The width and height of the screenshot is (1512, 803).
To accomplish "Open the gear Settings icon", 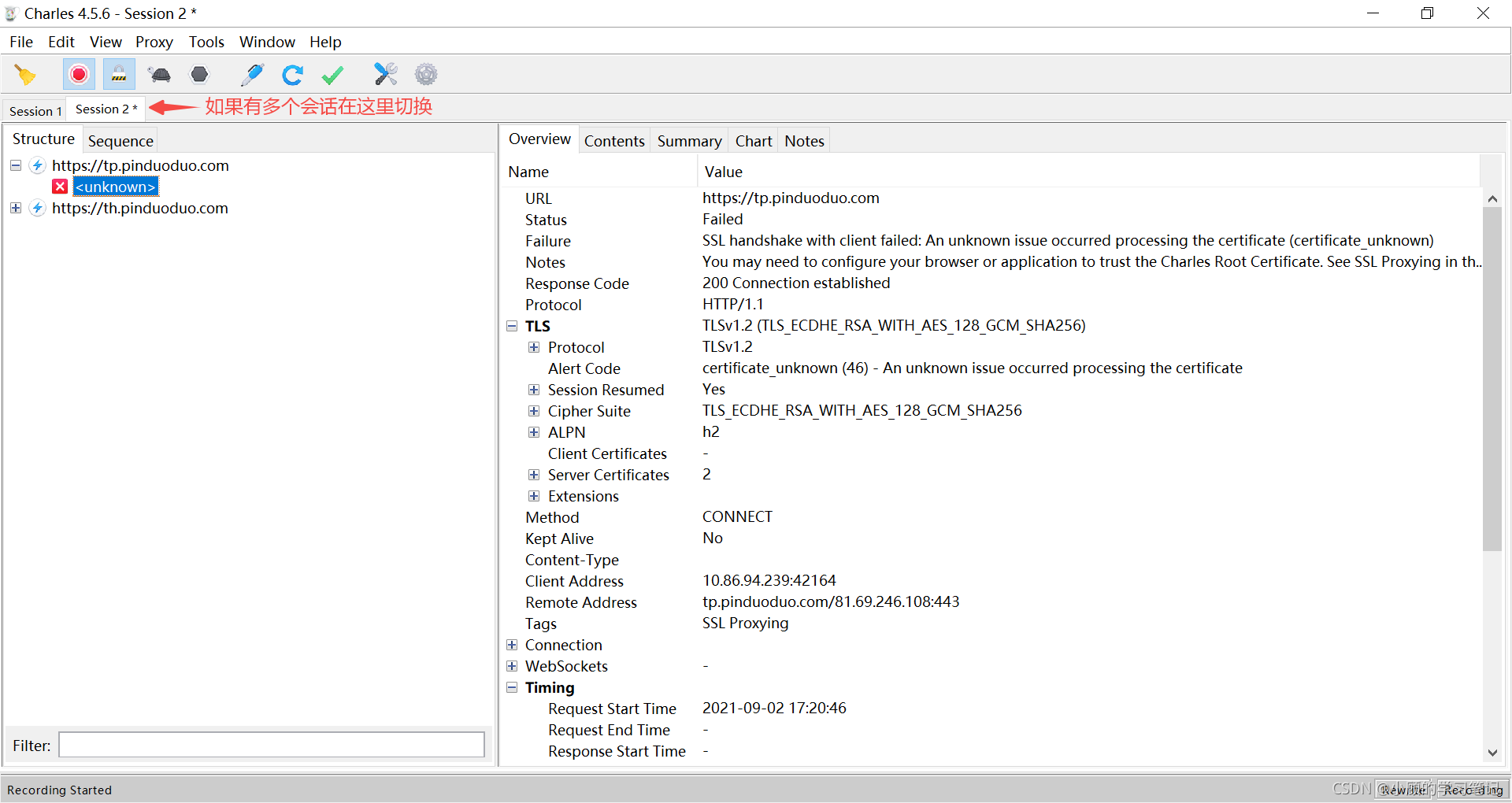I will coord(426,75).
